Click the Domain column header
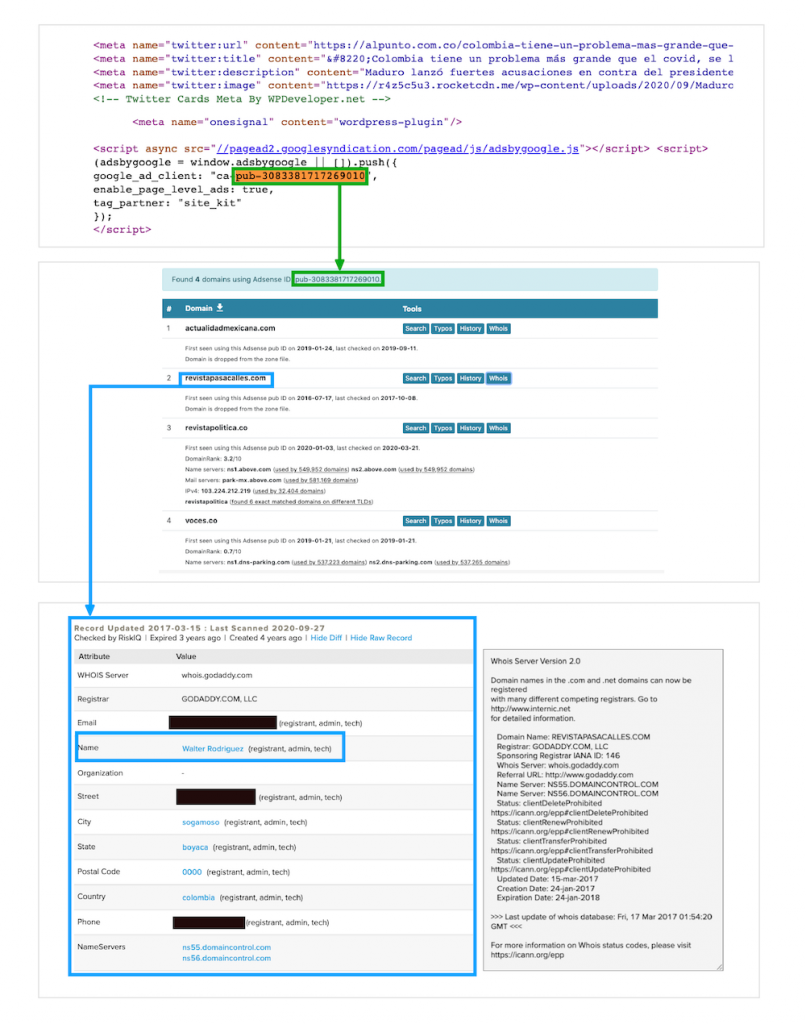This screenshot has width=806, height=1024. (199, 308)
